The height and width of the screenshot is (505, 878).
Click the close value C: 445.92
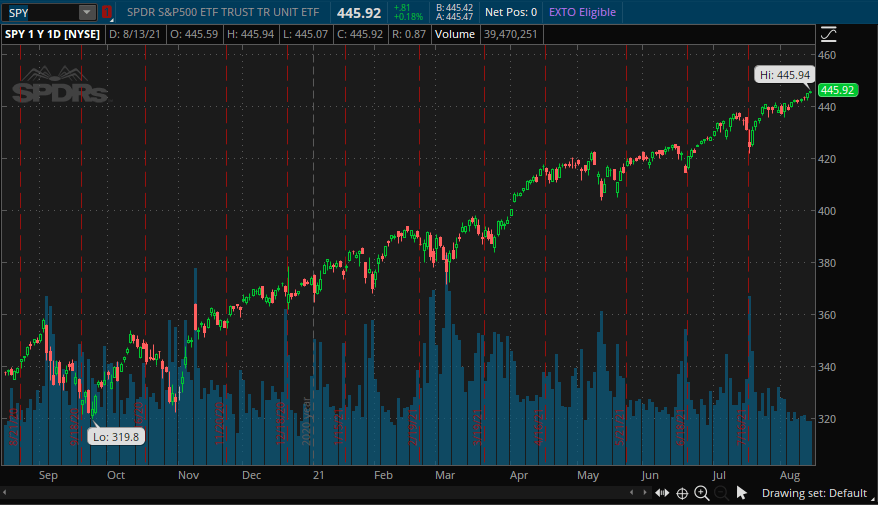click(x=360, y=34)
